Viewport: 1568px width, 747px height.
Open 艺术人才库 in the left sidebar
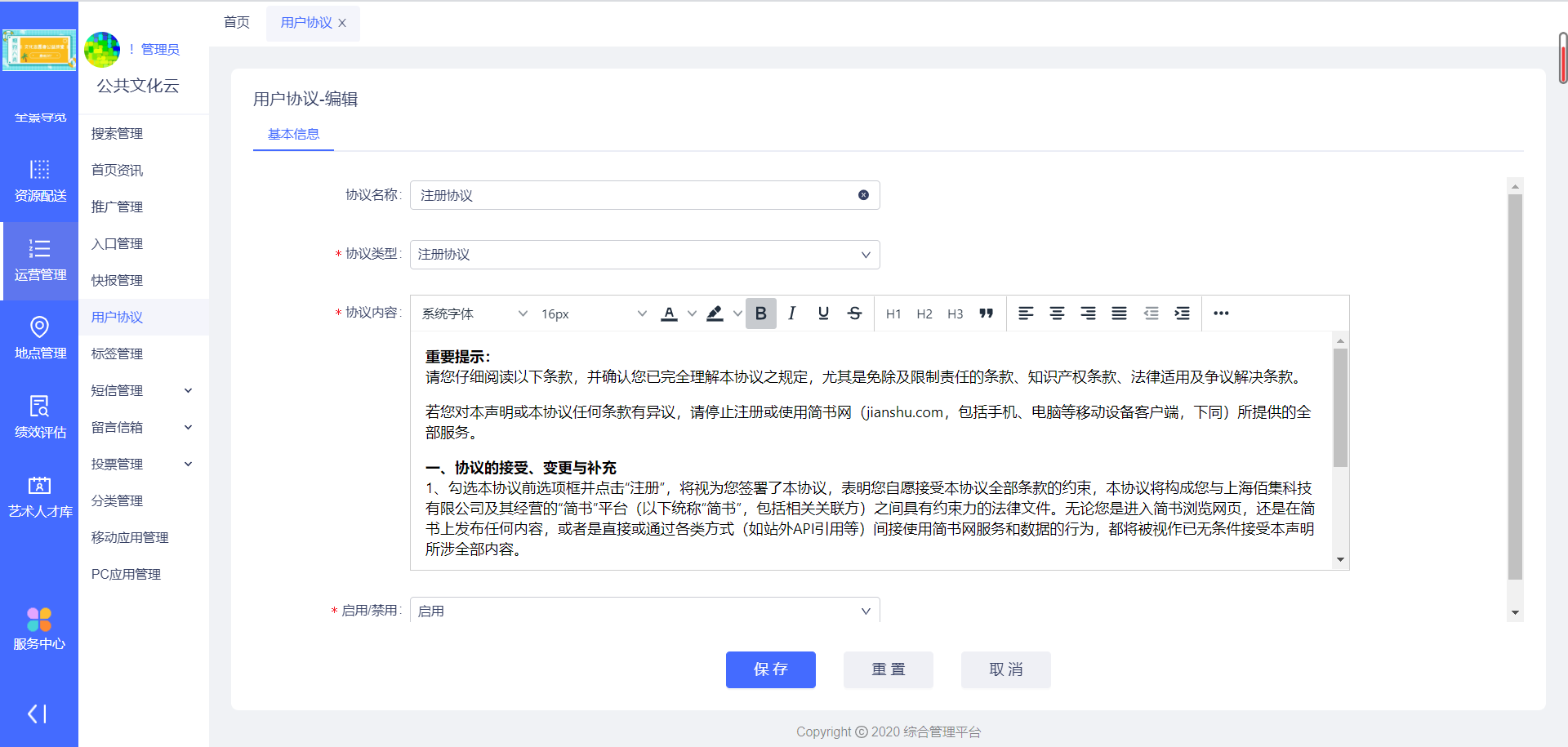click(39, 497)
